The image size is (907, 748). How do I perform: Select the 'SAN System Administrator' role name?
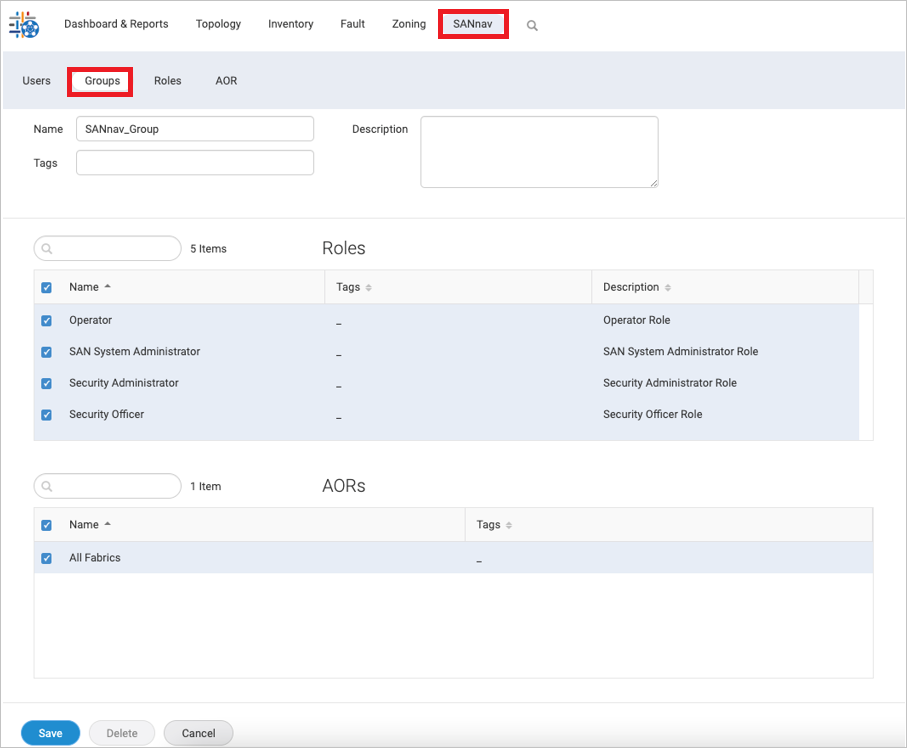point(134,351)
